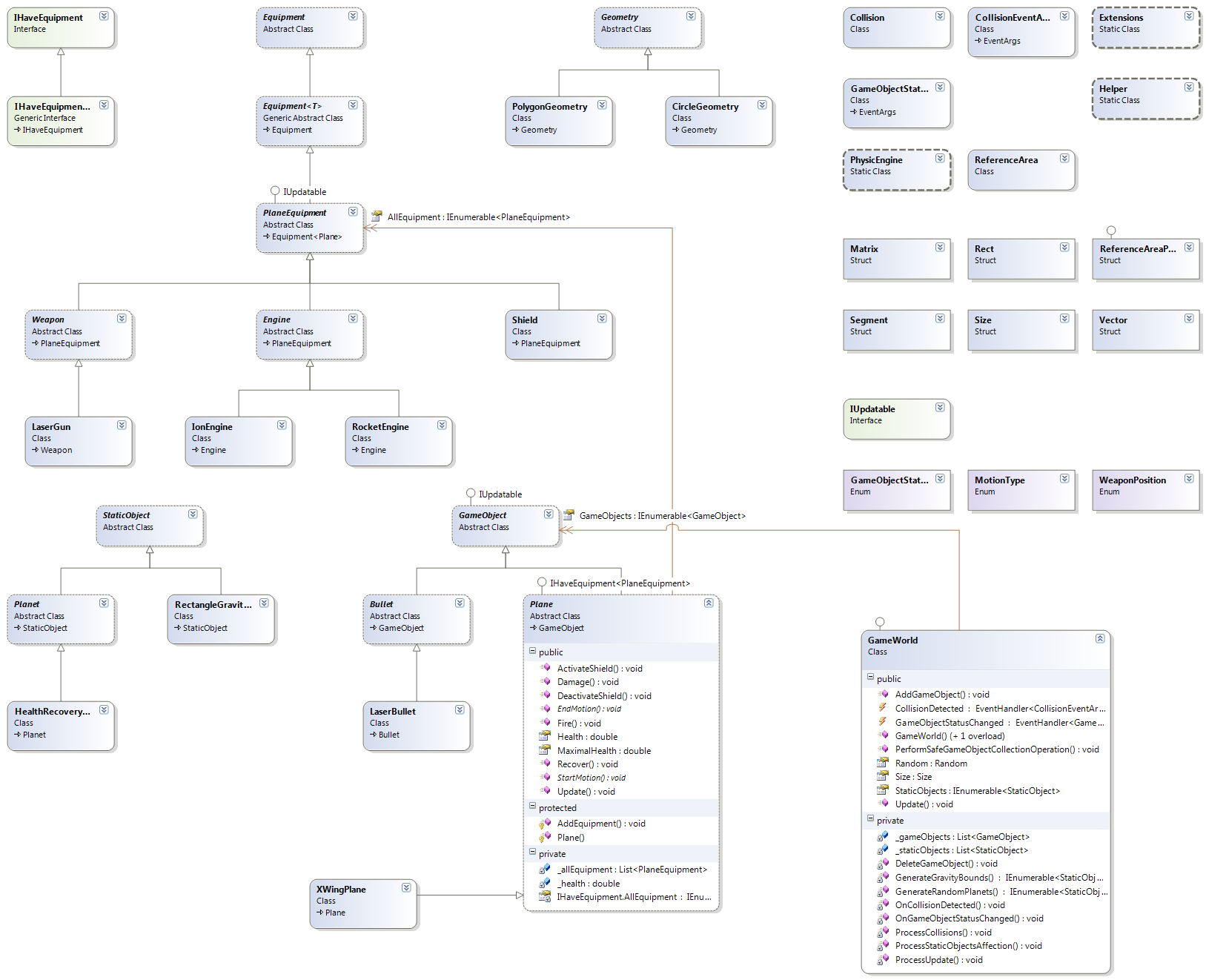
Task: Expand the XWingPlane class chevron
Action: coord(406,887)
